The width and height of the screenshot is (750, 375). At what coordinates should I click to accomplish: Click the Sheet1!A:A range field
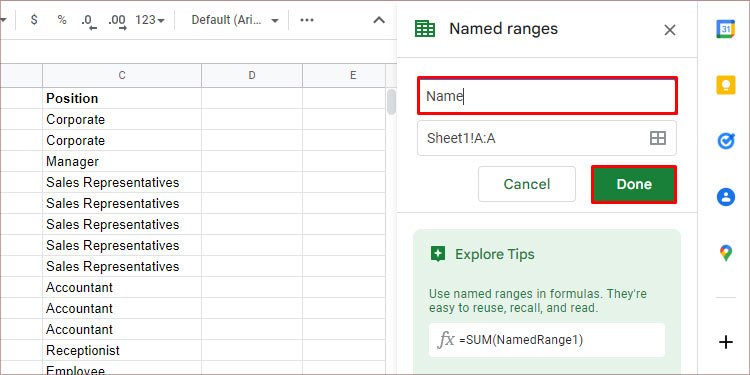(547, 138)
